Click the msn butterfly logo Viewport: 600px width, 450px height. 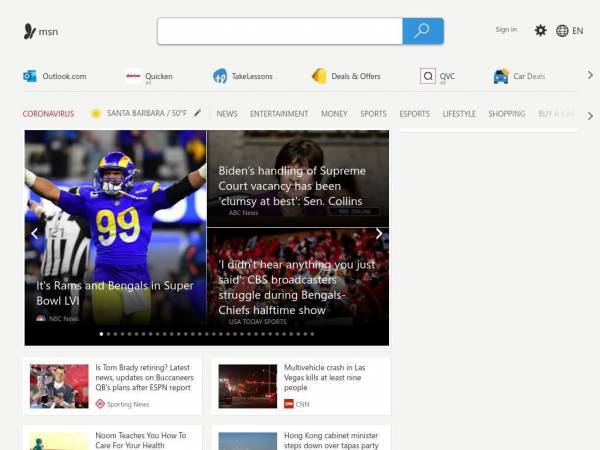(x=29, y=31)
